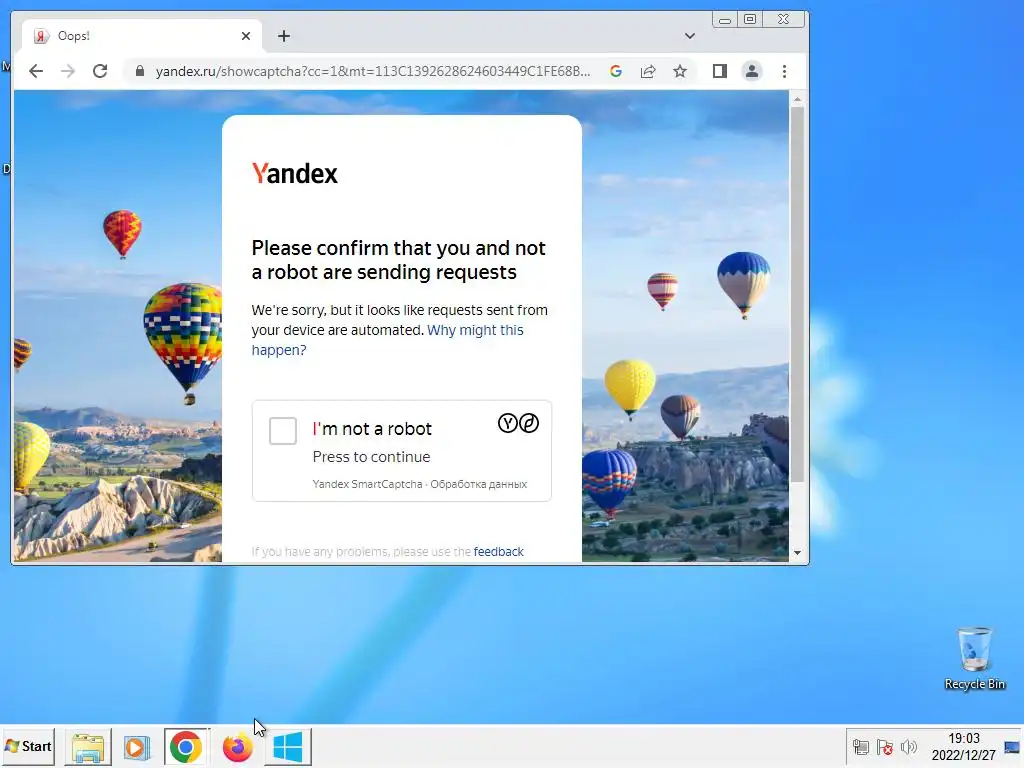Open the Start menu
Viewport: 1024px width, 768px height.
coord(28,746)
